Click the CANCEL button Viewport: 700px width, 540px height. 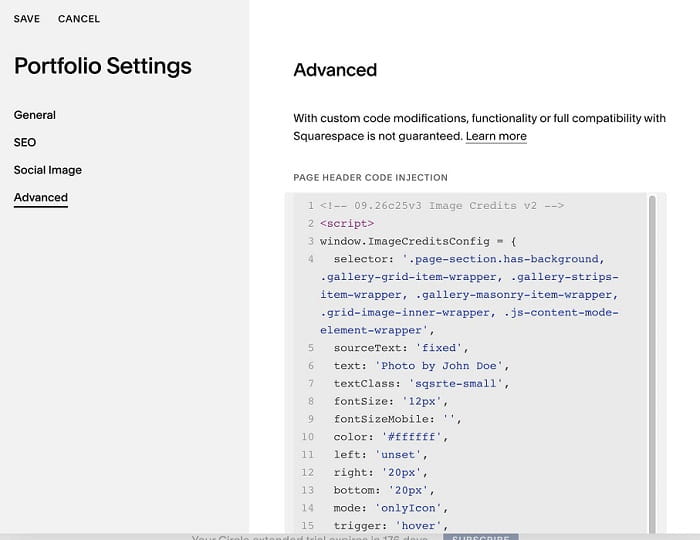click(x=79, y=19)
